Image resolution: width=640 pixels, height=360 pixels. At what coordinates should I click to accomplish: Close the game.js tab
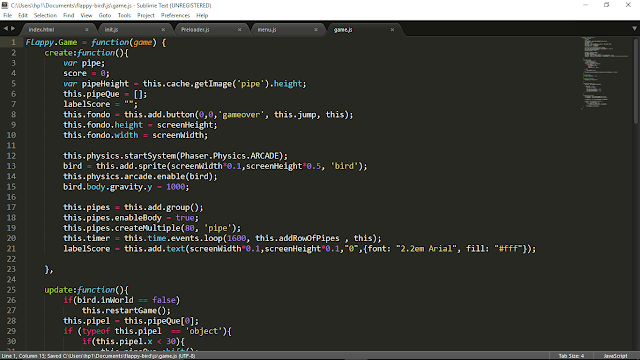tap(392, 30)
